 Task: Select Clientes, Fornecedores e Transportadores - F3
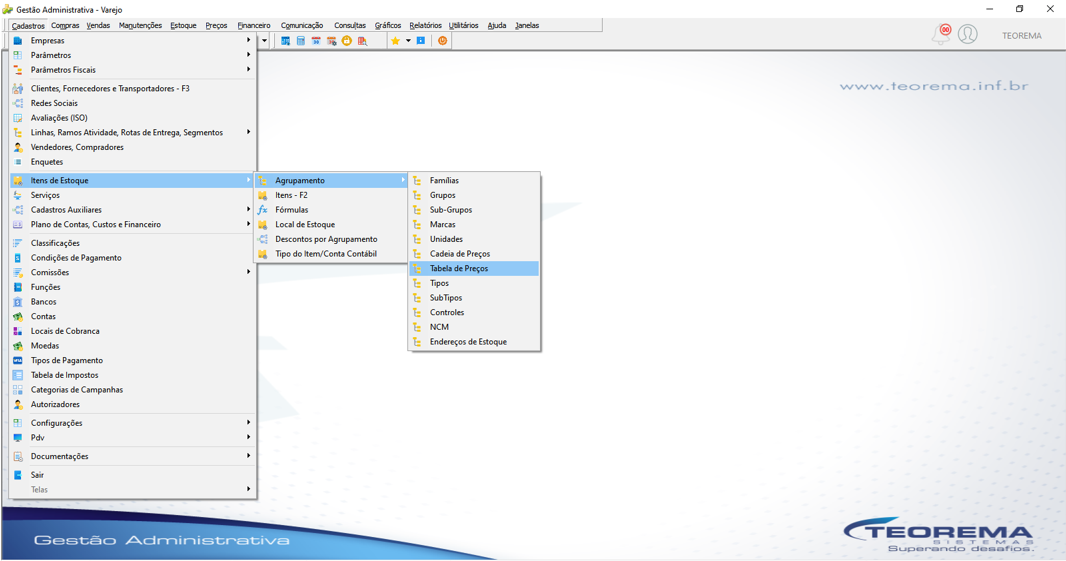click(133, 88)
